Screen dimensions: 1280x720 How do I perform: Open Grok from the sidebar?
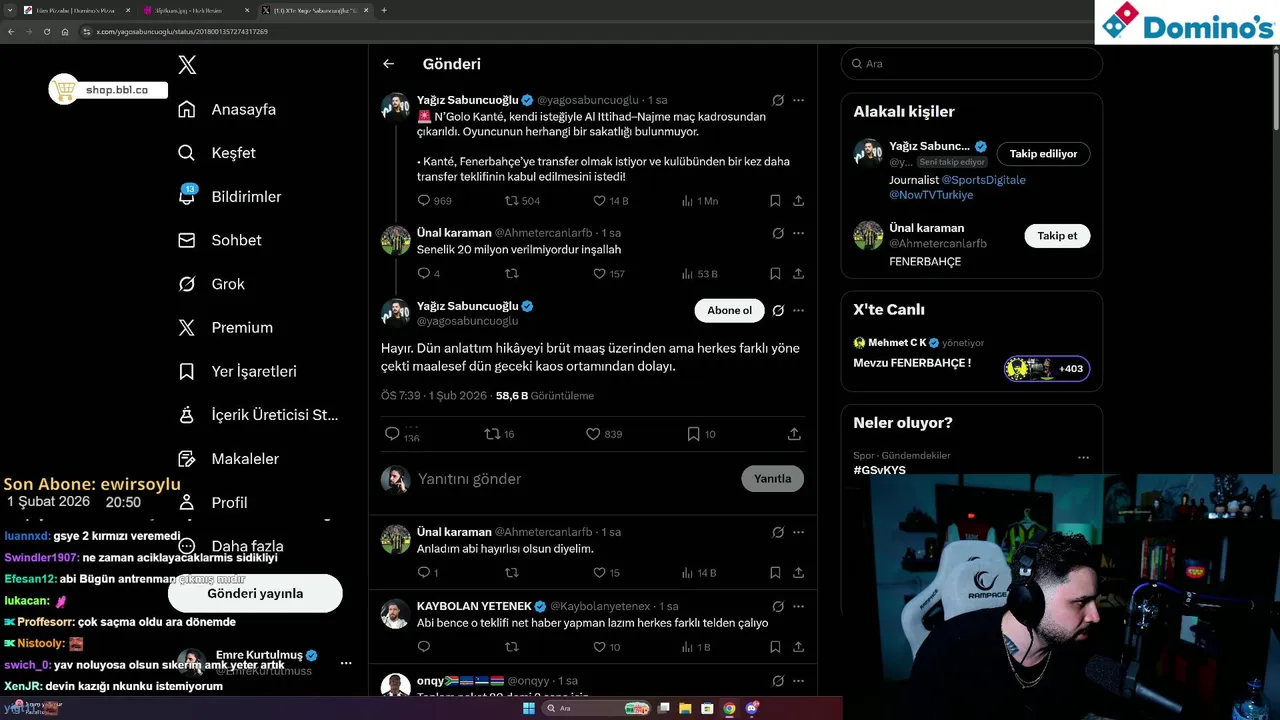tap(211, 284)
